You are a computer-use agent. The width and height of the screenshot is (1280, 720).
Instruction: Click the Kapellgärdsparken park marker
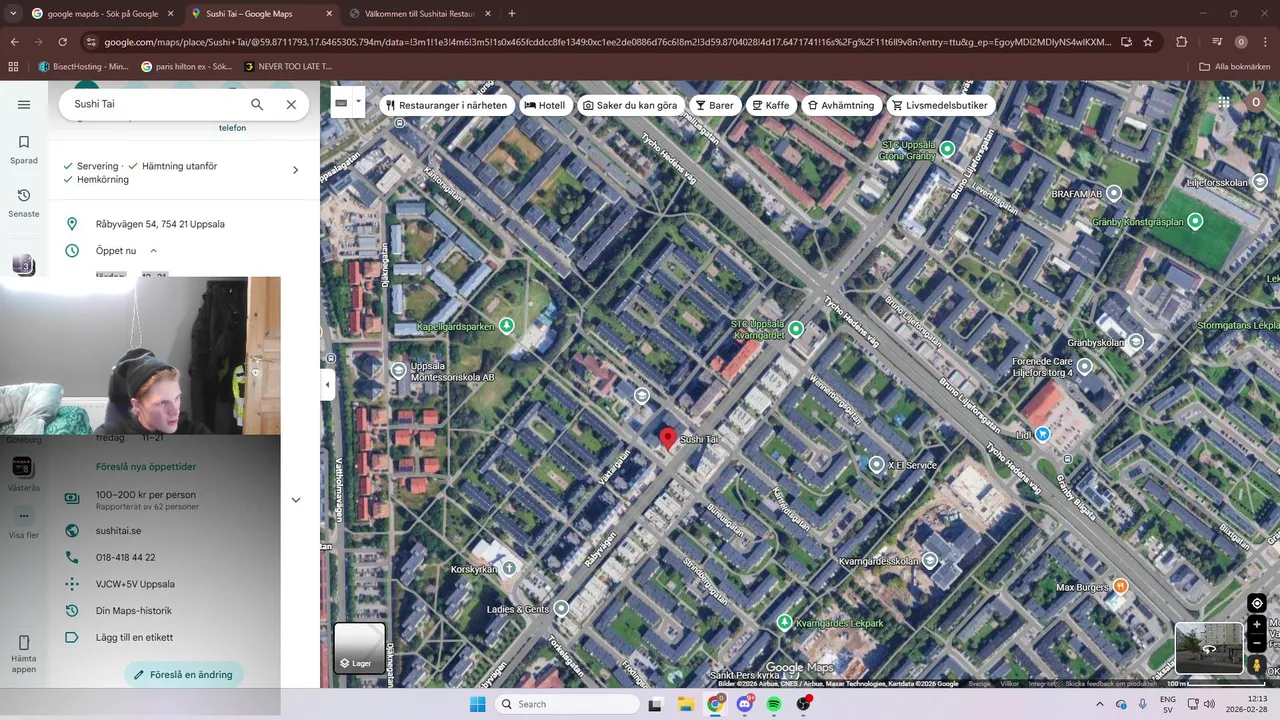click(x=506, y=326)
